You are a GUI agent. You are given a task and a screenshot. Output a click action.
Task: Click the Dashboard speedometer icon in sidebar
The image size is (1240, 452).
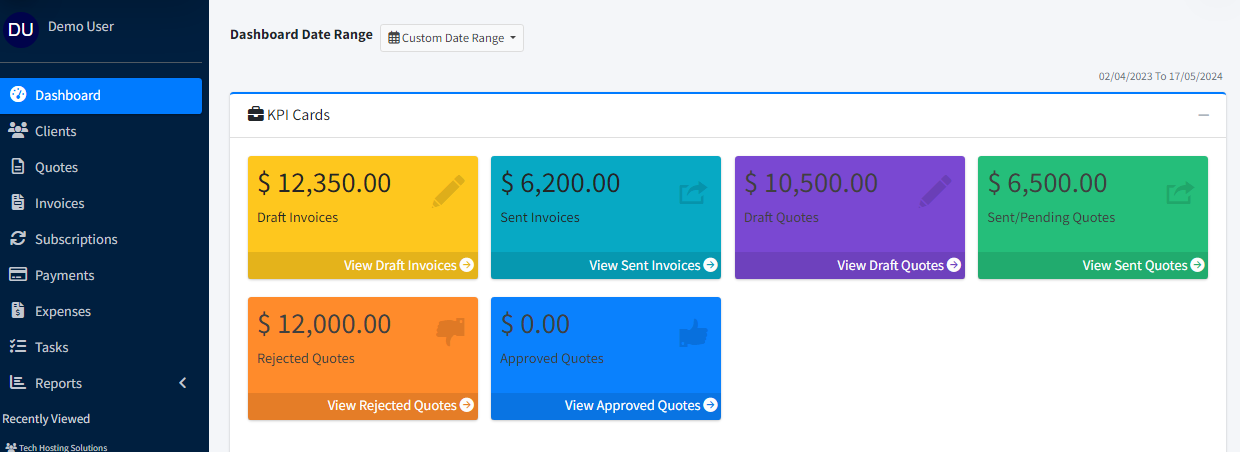(x=18, y=95)
